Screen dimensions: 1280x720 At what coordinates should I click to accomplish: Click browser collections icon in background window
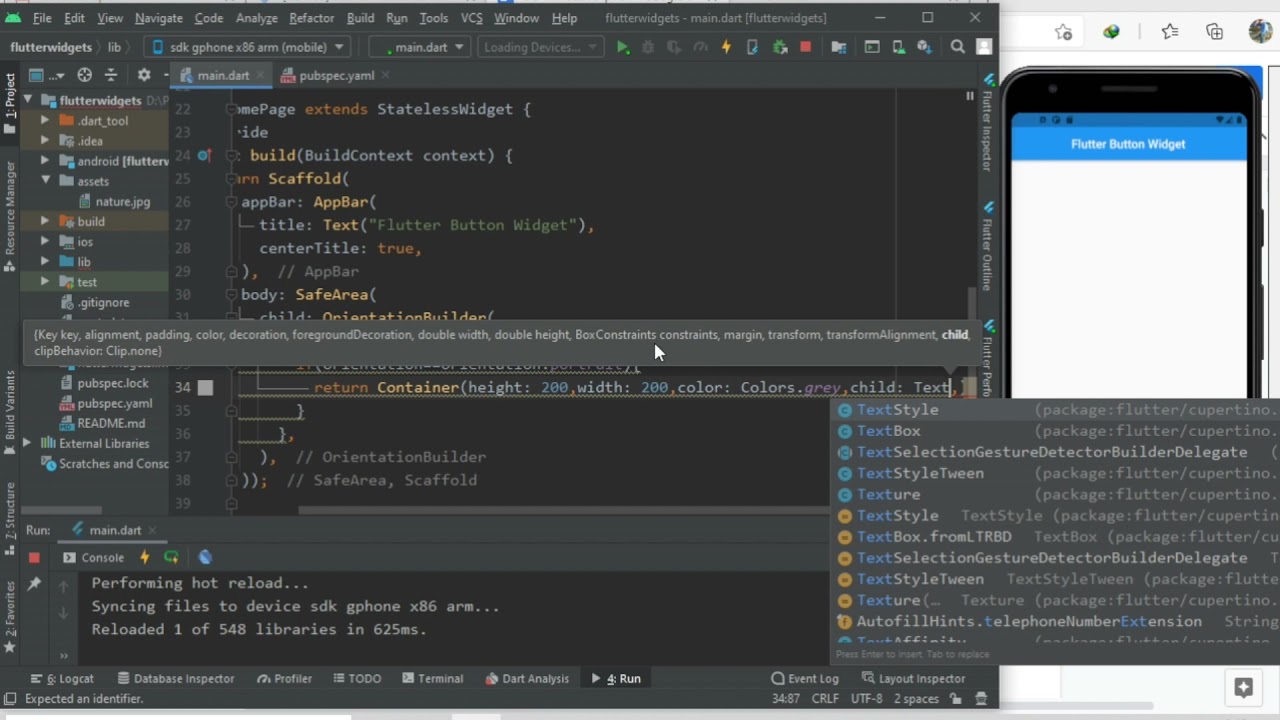[1214, 32]
